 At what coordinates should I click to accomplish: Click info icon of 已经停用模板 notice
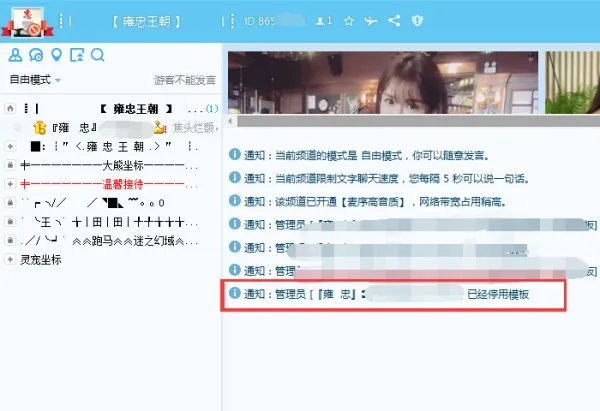[235, 293]
